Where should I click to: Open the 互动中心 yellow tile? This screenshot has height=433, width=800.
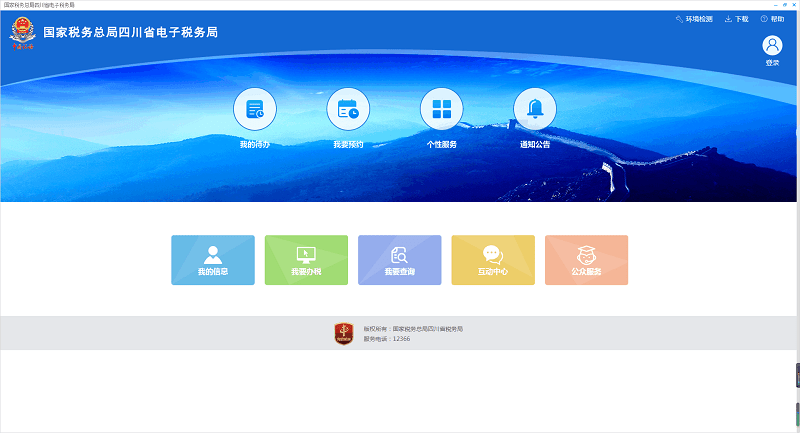tap(493, 260)
